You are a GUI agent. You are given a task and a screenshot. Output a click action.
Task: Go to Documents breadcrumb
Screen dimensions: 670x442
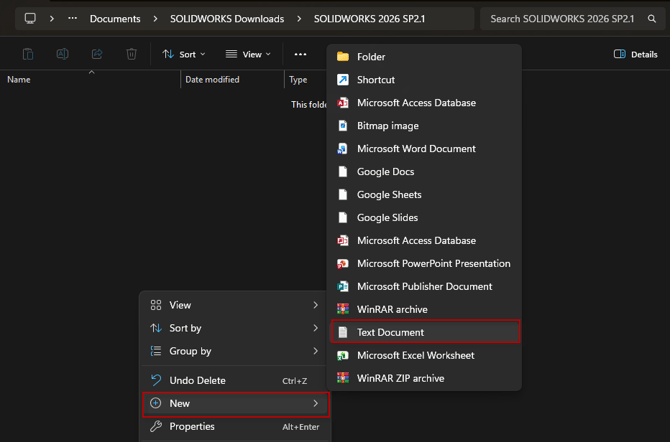coord(115,19)
